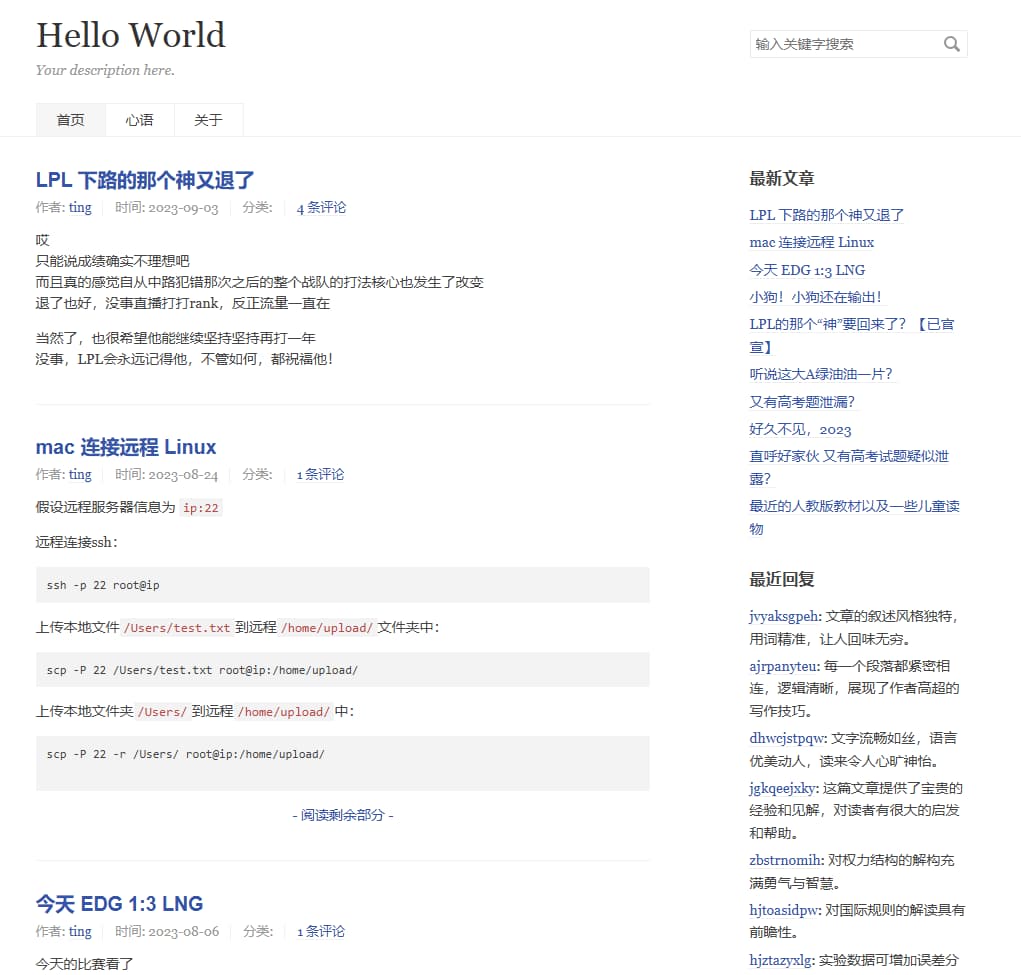The height and width of the screenshot is (975, 1021).
Task: Select the 首页 menu item
Action: click(70, 119)
